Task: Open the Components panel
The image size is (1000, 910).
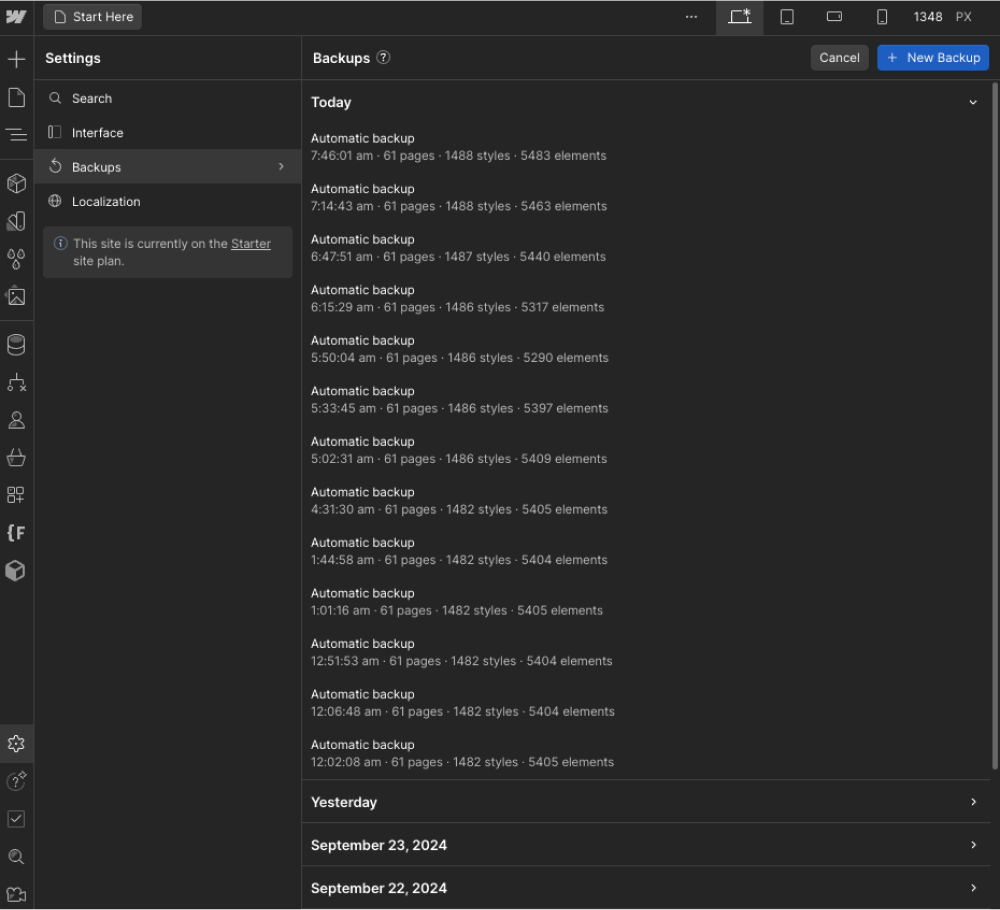Action: pos(16,183)
